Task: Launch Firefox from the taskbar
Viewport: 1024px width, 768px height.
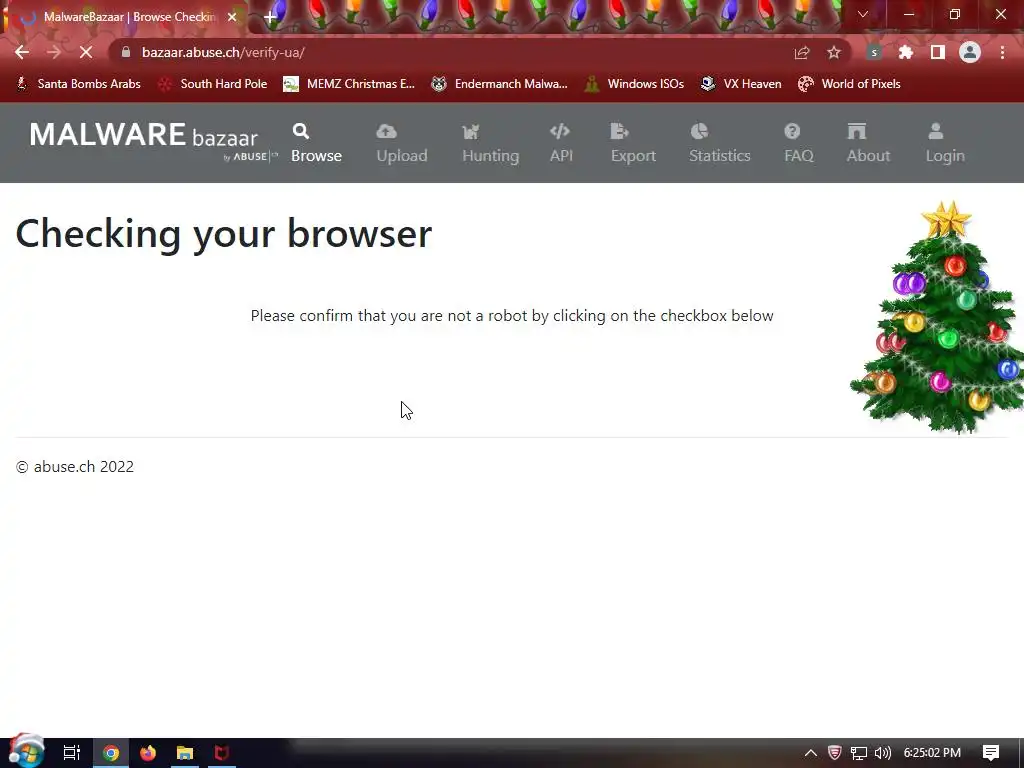Action: (148, 753)
